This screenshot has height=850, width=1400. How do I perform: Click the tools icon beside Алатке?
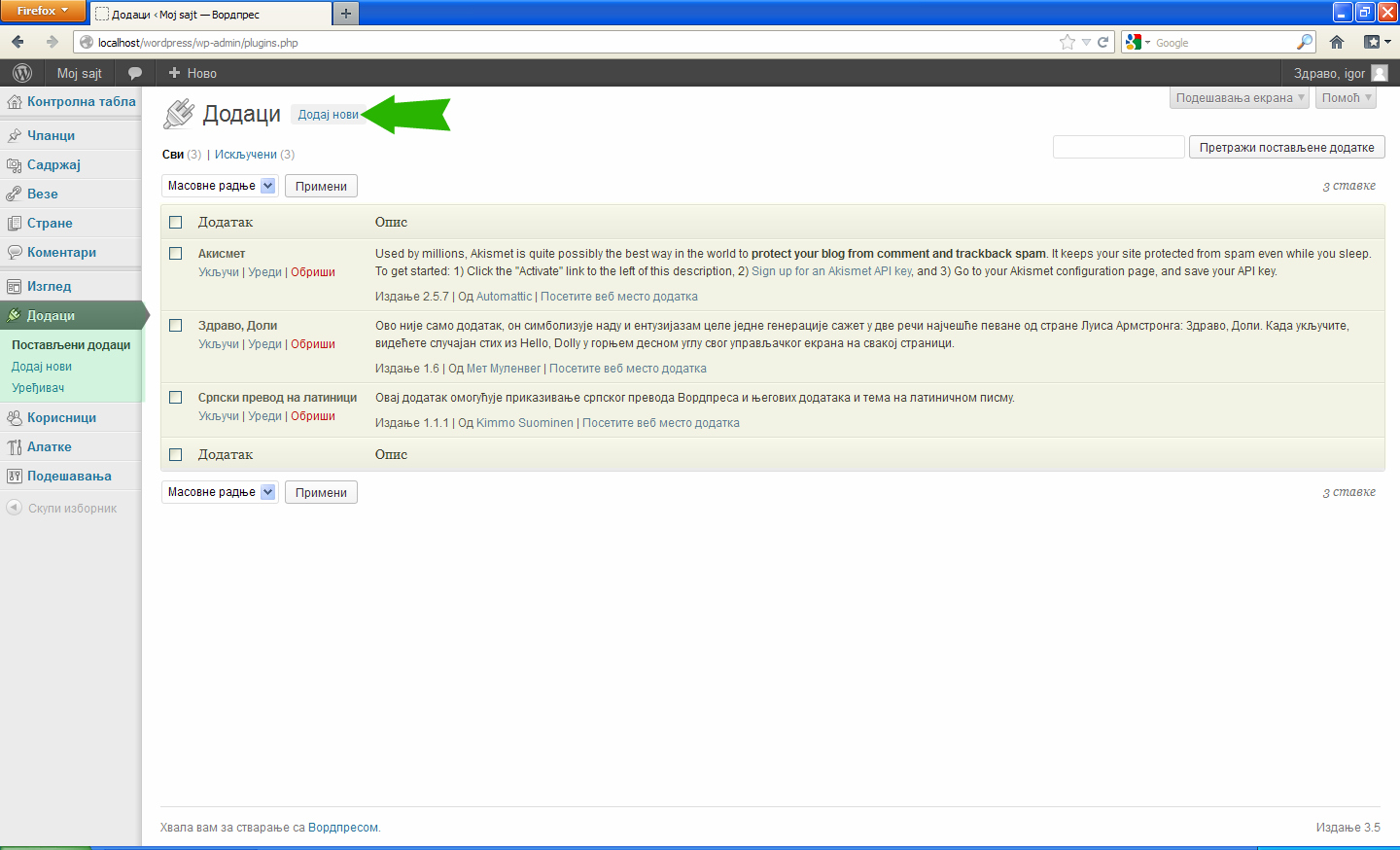pyautogui.click(x=14, y=447)
